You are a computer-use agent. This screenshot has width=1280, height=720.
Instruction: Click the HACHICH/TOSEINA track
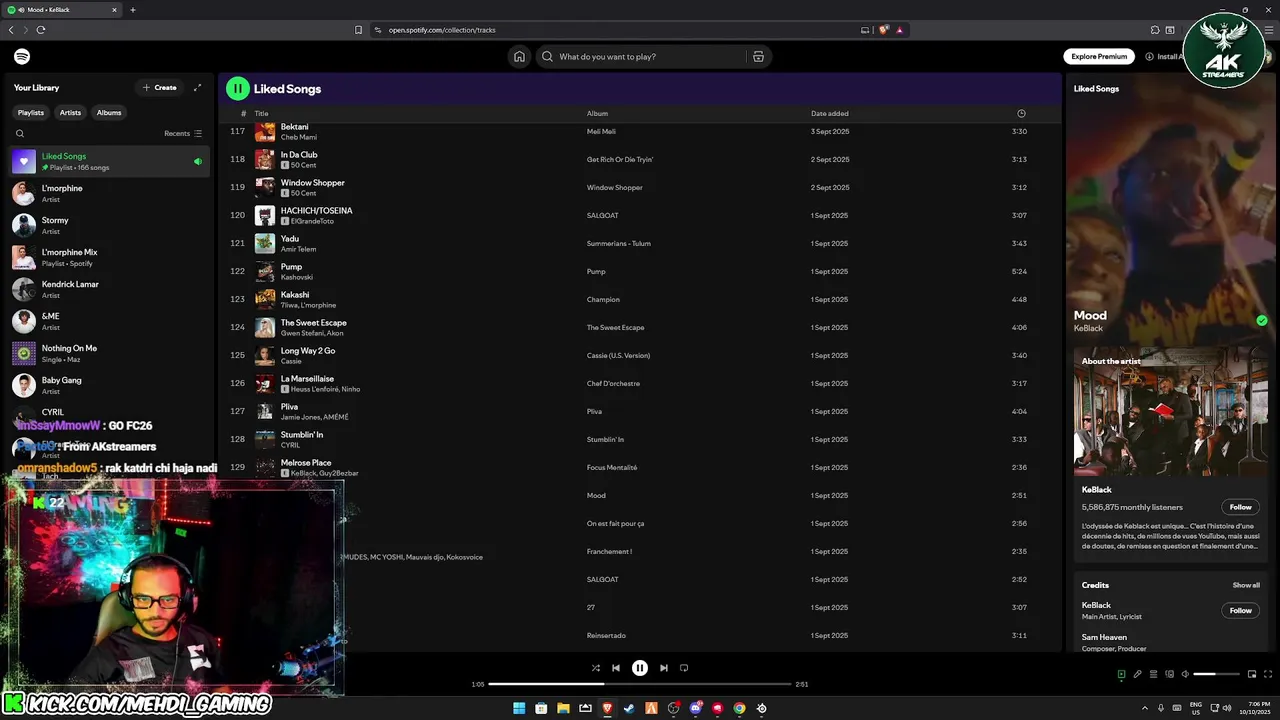pos(316,211)
